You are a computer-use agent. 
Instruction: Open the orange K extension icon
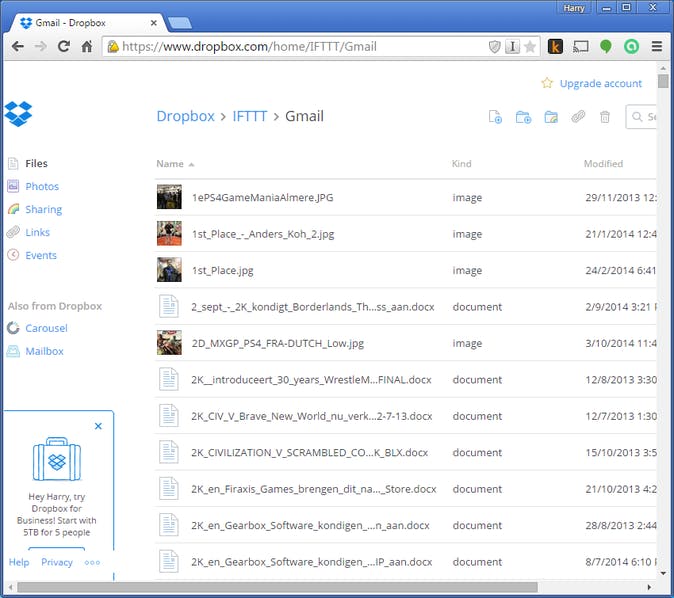[x=555, y=46]
